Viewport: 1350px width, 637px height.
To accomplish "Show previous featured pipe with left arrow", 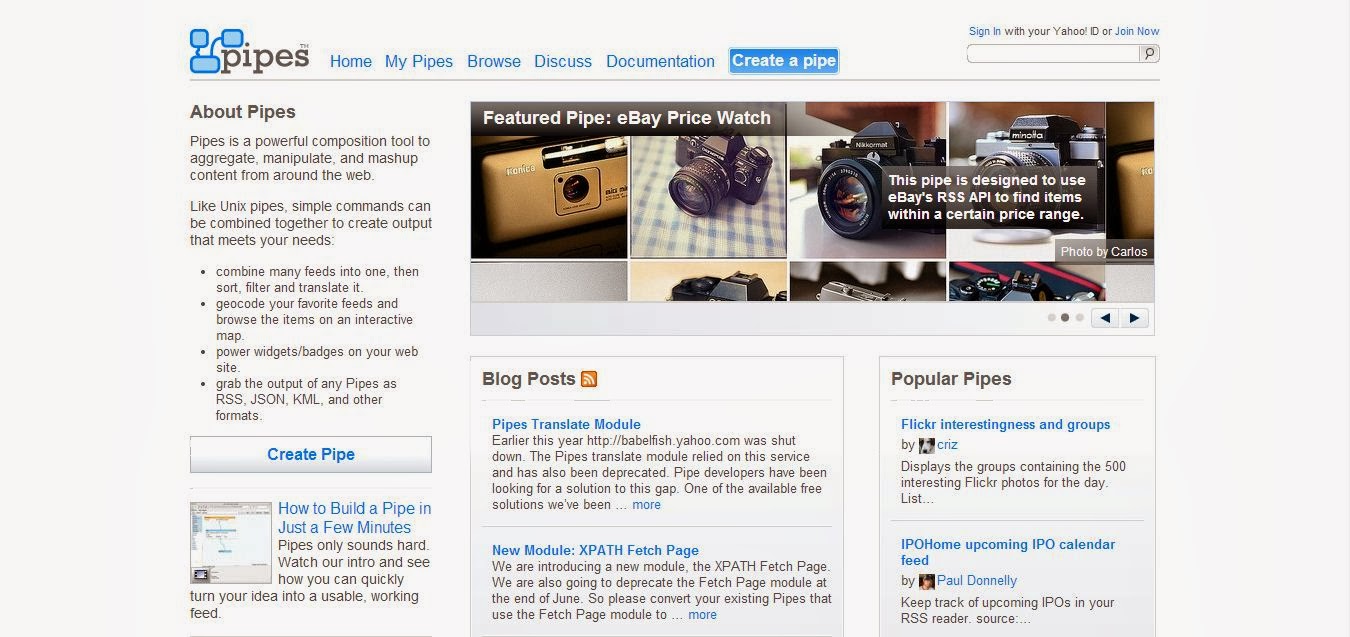I will [x=1104, y=318].
